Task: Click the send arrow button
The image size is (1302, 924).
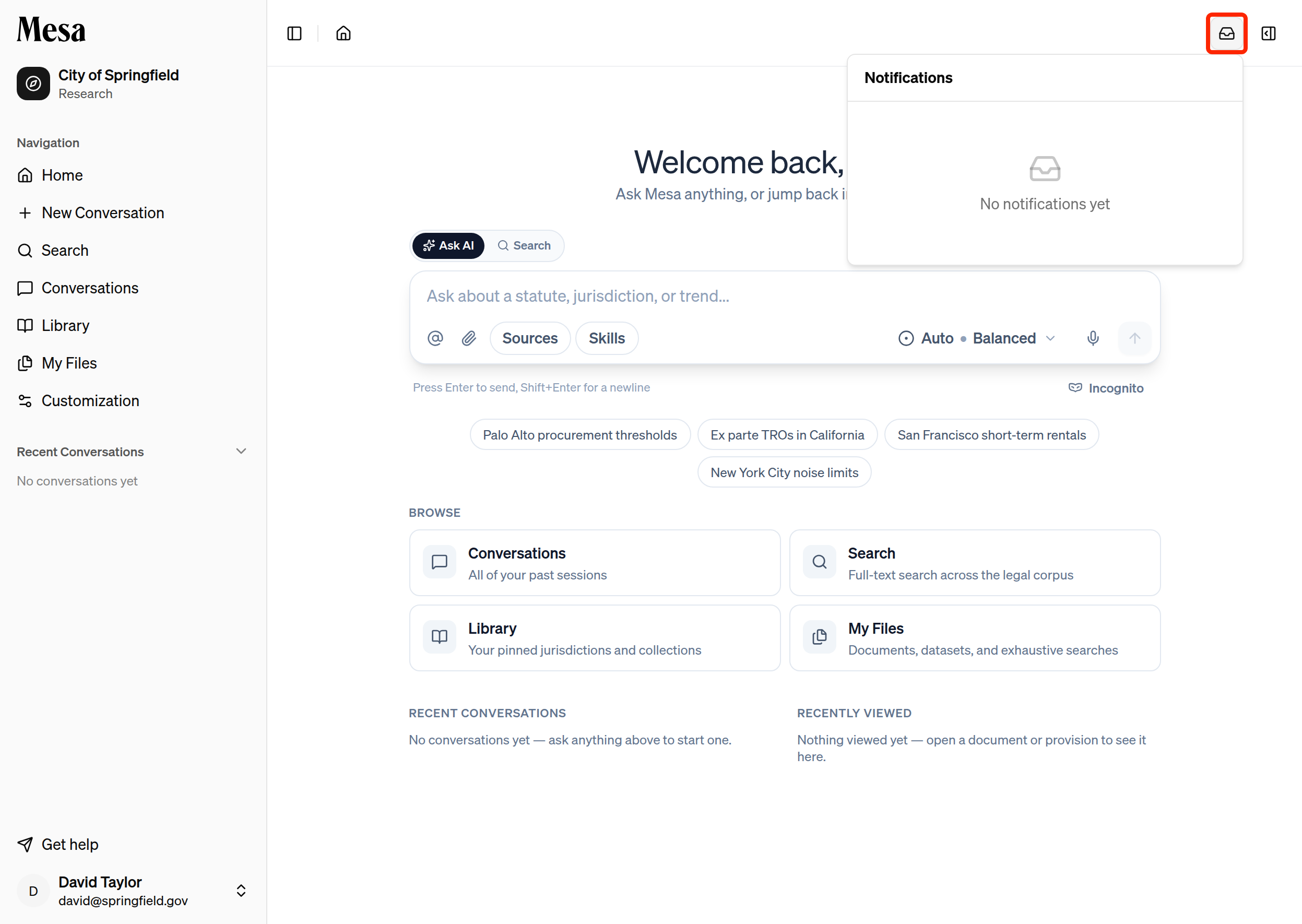Action: [x=1134, y=338]
